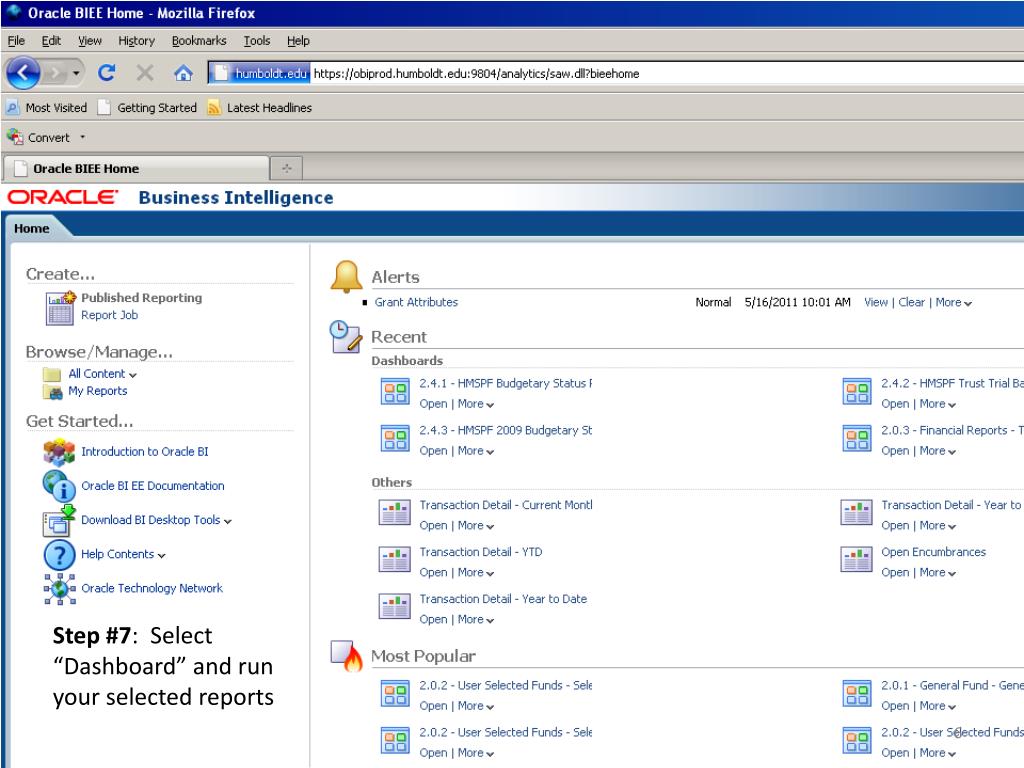Click dashboard icon for 2.4.1 HMSPF Budgetary Status
This screenshot has width=1024, height=768.
[x=395, y=392]
